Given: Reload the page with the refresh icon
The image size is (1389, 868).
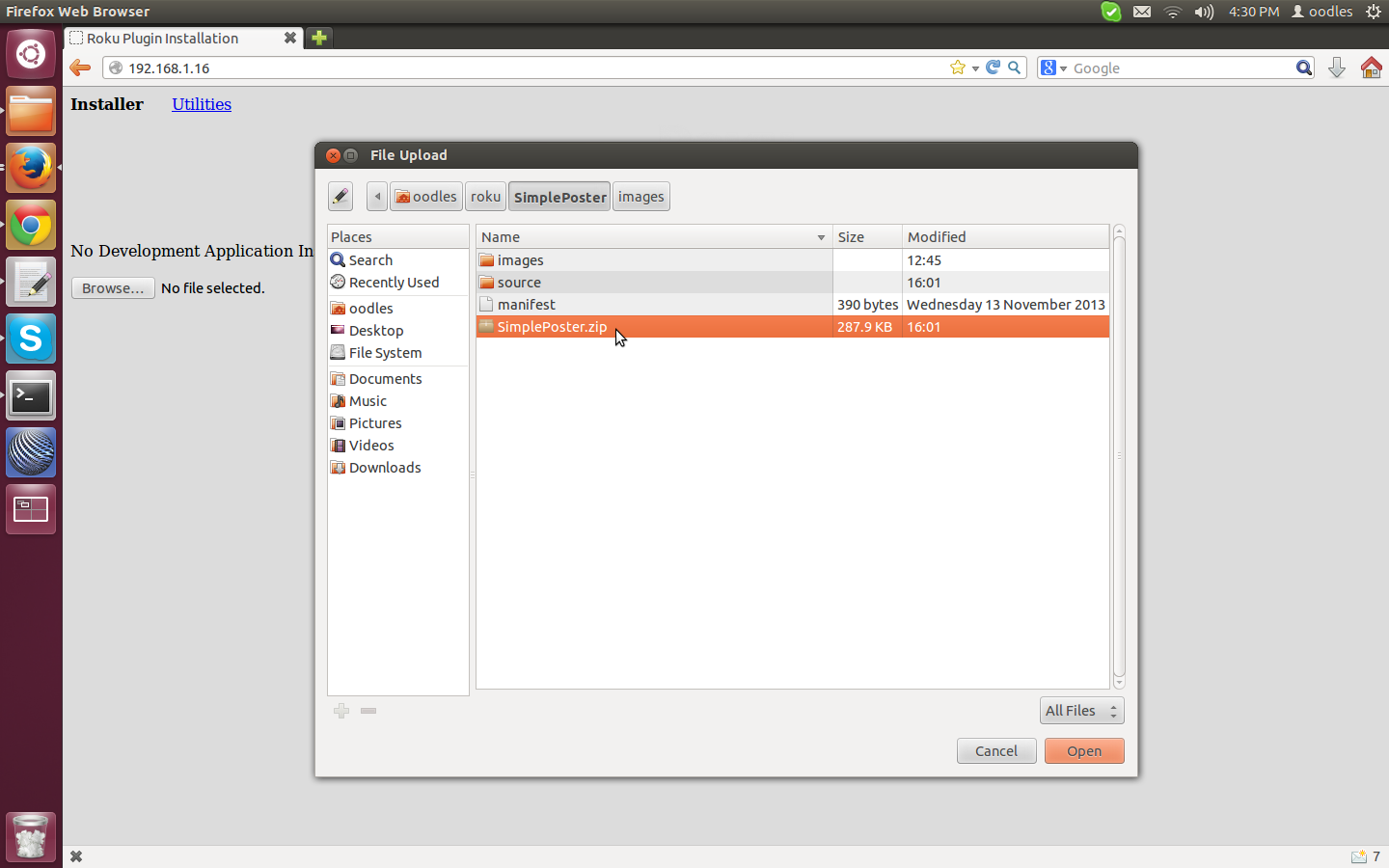Looking at the screenshot, I should tap(993, 68).
